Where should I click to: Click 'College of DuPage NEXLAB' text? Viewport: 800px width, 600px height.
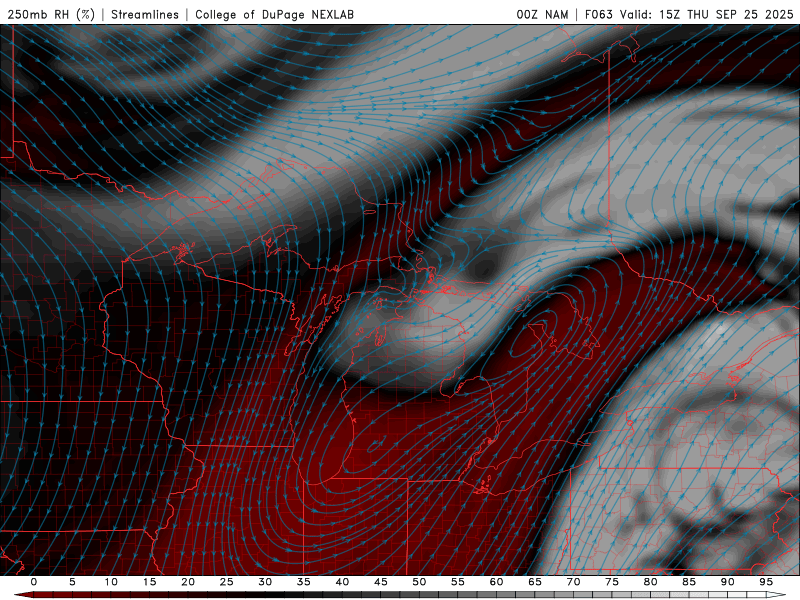click(274, 15)
